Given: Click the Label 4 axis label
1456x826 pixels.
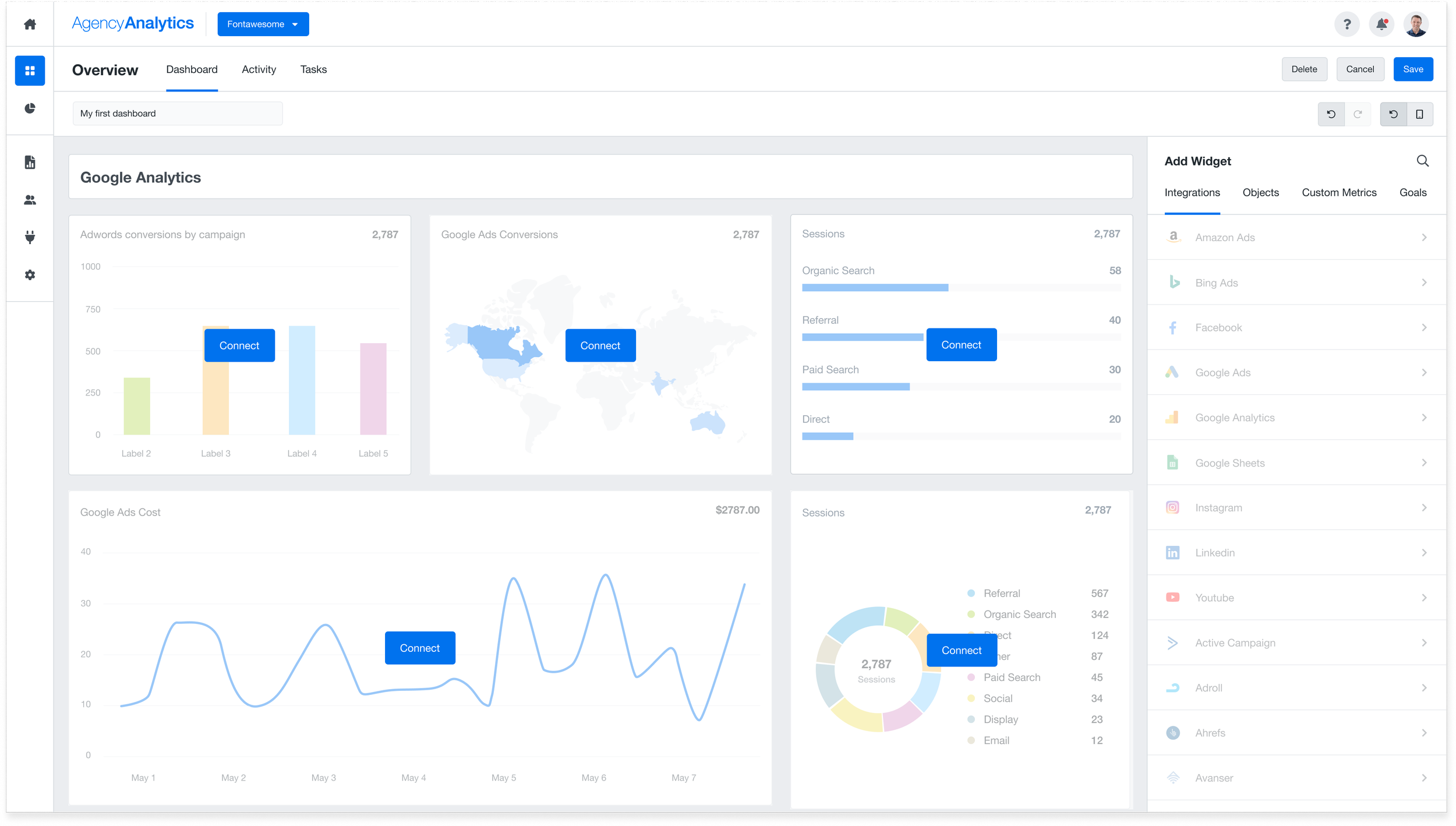Looking at the screenshot, I should pyautogui.click(x=302, y=454).
